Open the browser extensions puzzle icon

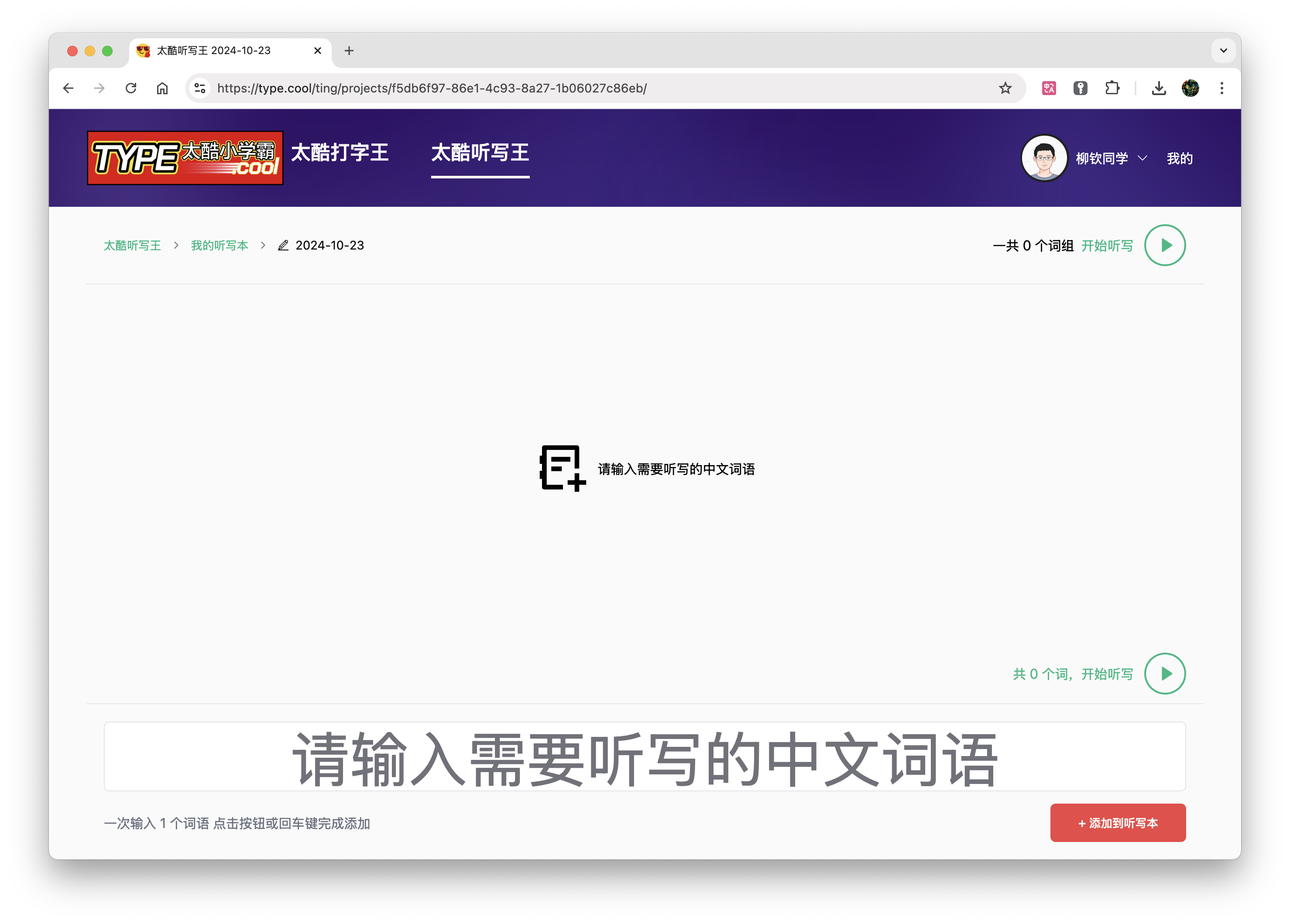(1112, 88)
